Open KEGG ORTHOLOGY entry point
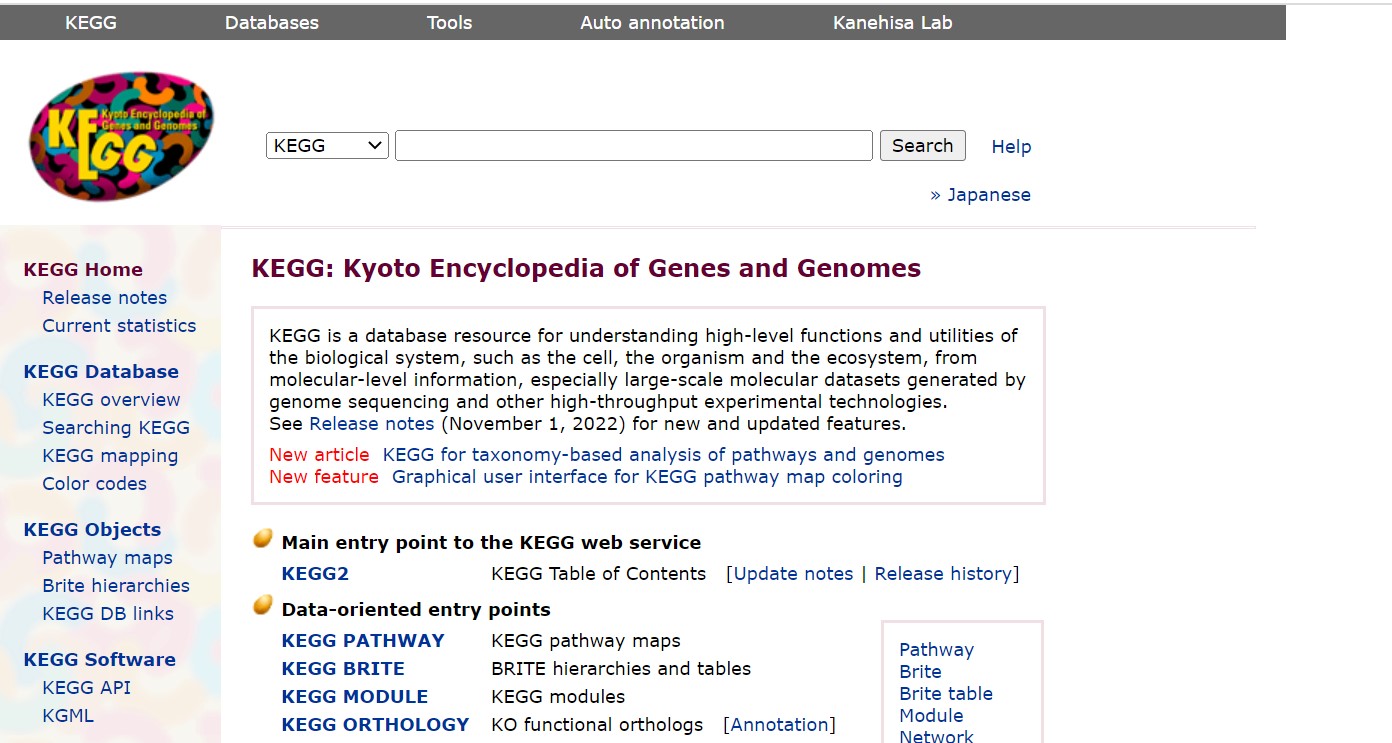This screenshot has width=1392, height=743. (375, 725)
